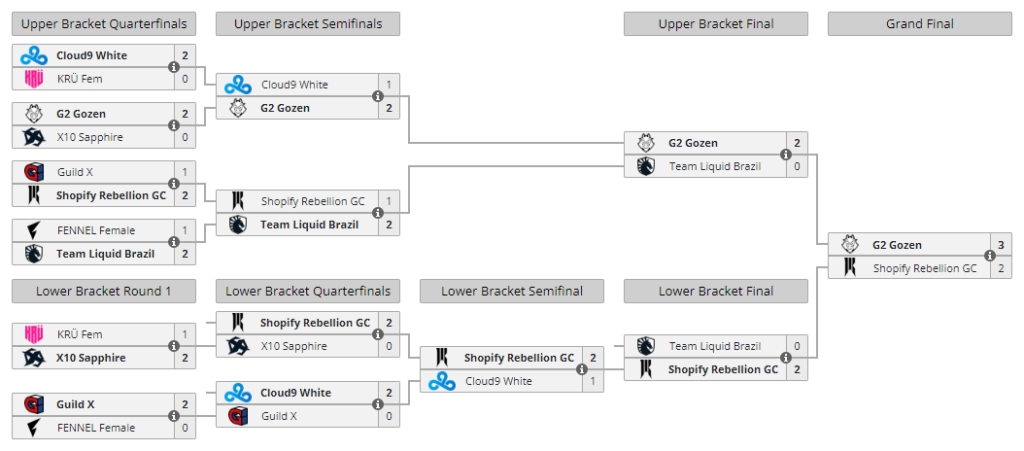This screenshot has width=1024, height=451.
Task: Click the Upper Bracket Semifinals header
Action: point(308,24)
